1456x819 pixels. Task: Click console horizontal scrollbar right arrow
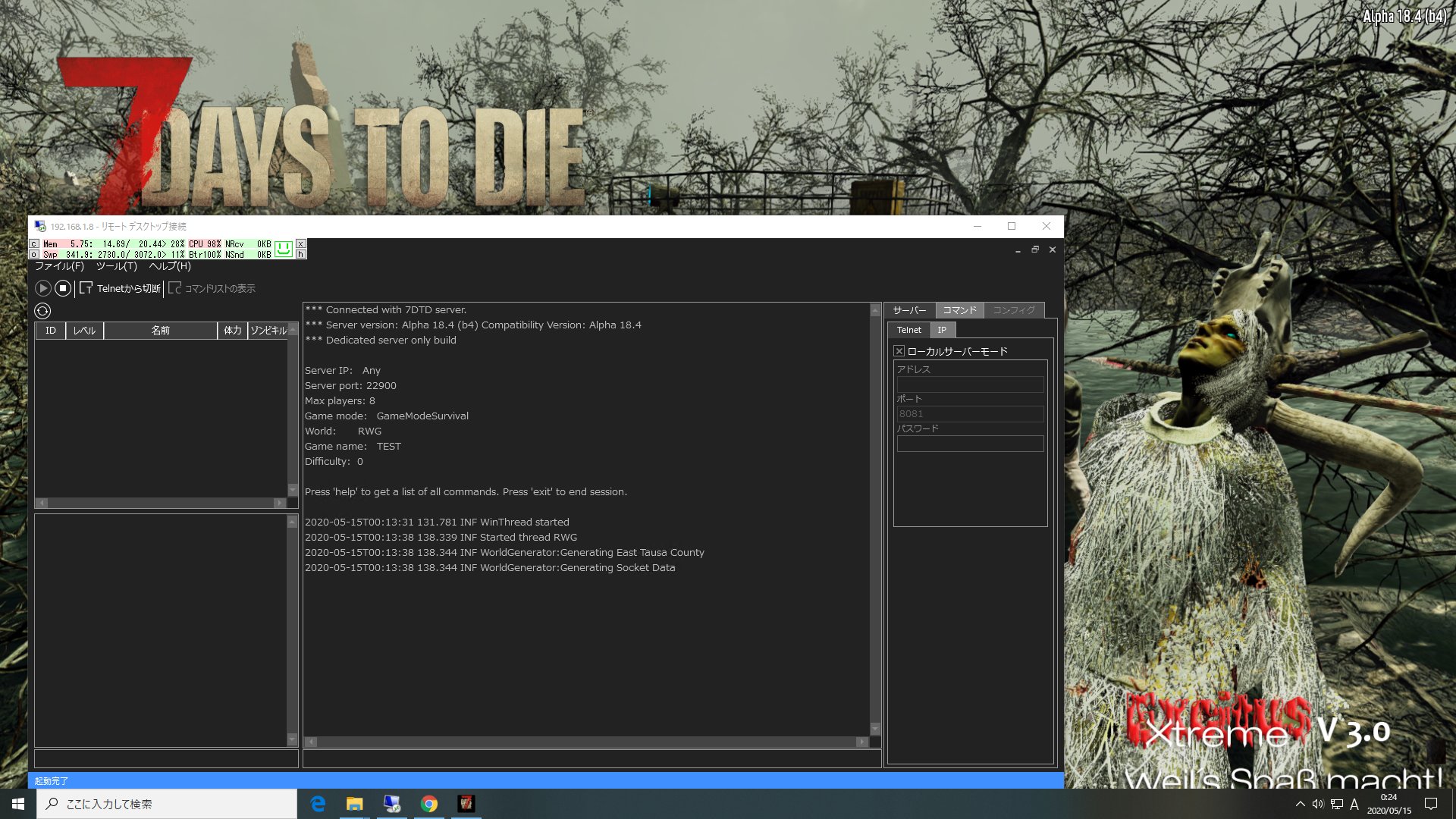861,742
